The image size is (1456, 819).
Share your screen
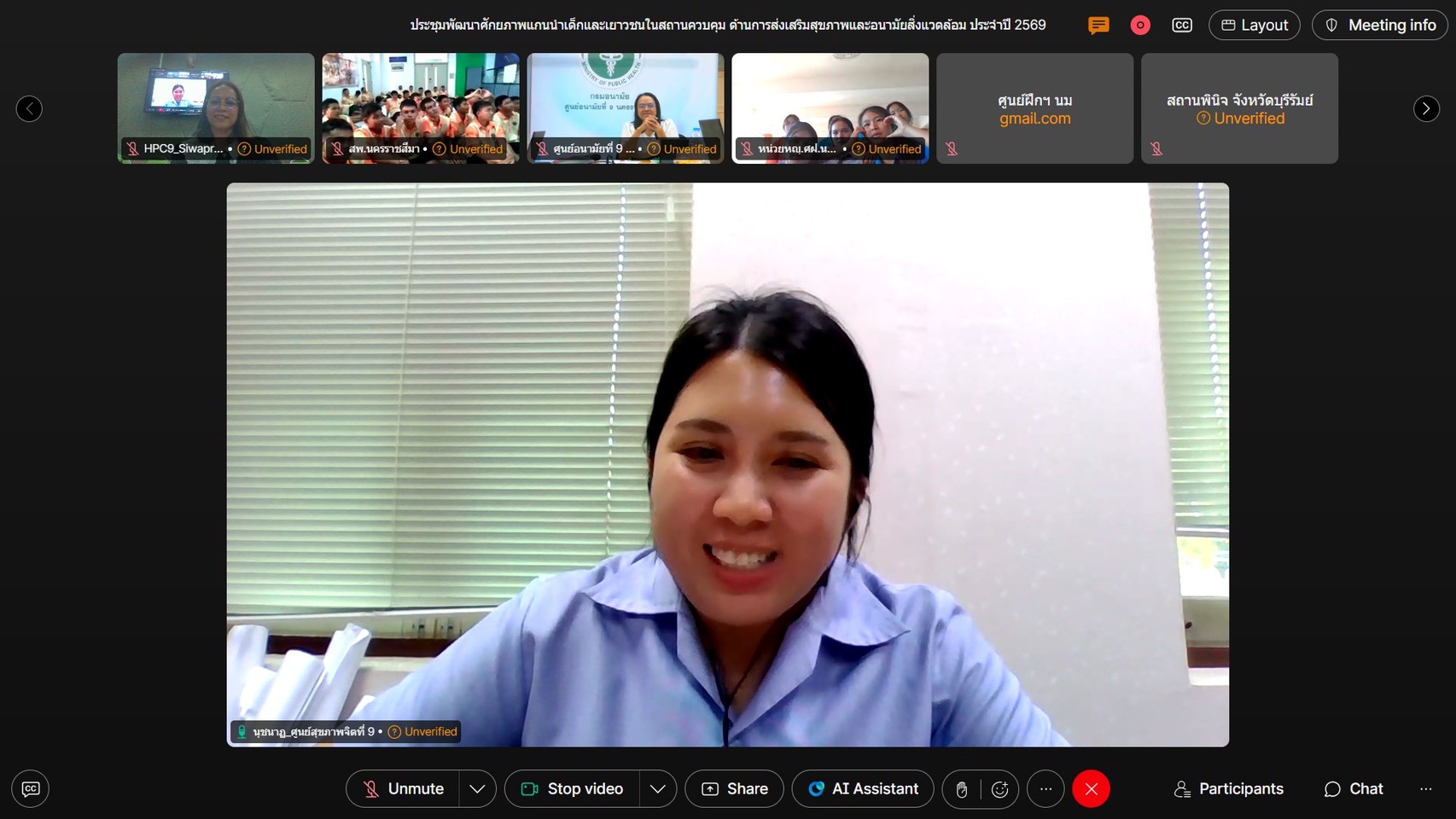coord(735,789)
